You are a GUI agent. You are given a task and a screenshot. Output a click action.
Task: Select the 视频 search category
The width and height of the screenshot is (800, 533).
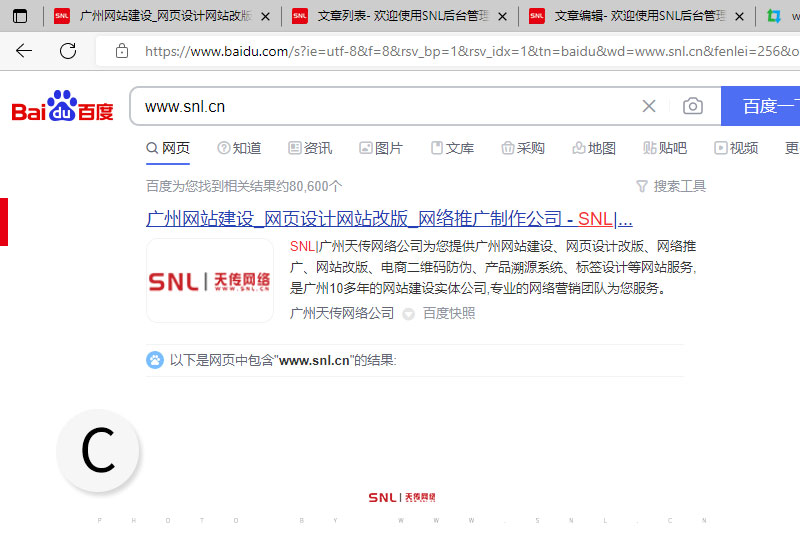click(x=736, y=148)
